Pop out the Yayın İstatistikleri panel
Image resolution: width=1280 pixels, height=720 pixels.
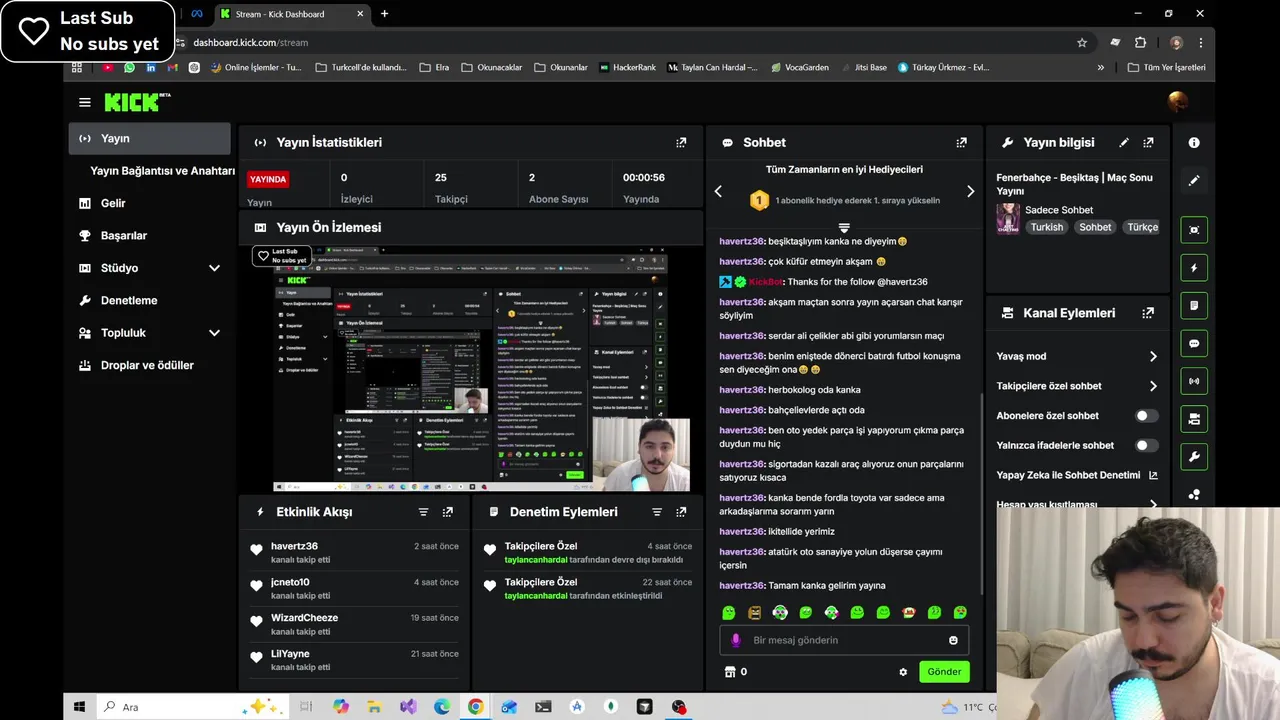[x=681, y=142]
